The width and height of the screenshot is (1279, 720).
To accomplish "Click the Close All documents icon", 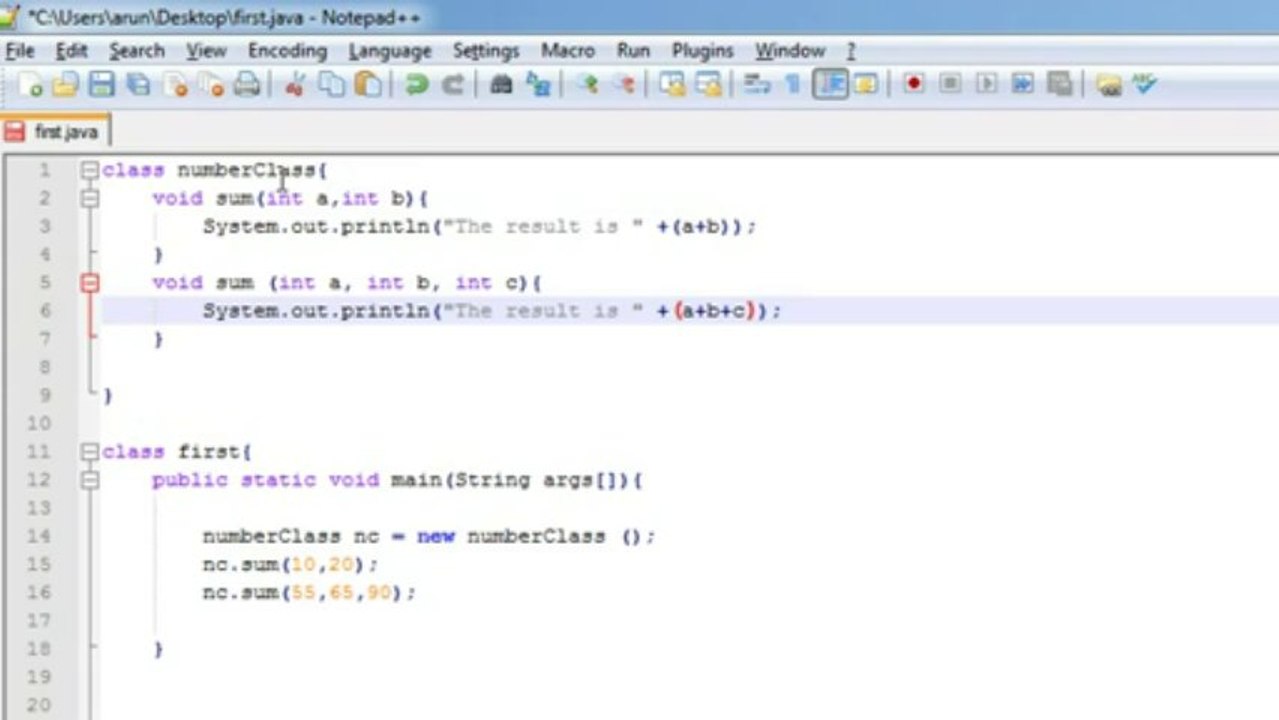I will coord(210,85).
